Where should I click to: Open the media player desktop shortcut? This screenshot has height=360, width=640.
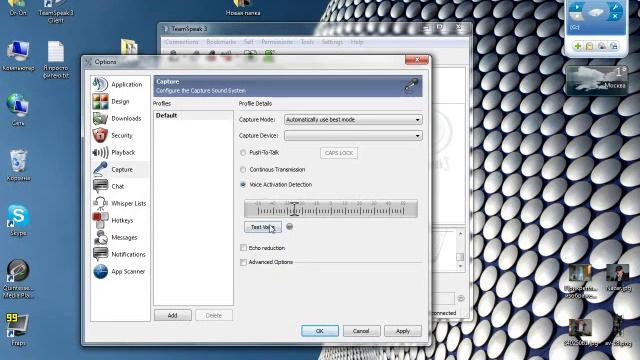pos(18,278)
